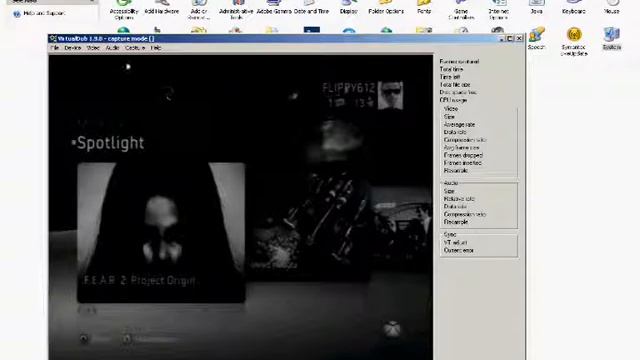Open the Mouse settings icon

point(611,7)
